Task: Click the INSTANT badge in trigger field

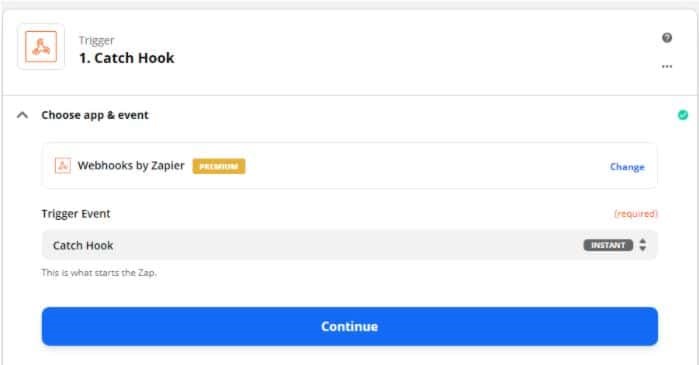Action: click(608, 245)
